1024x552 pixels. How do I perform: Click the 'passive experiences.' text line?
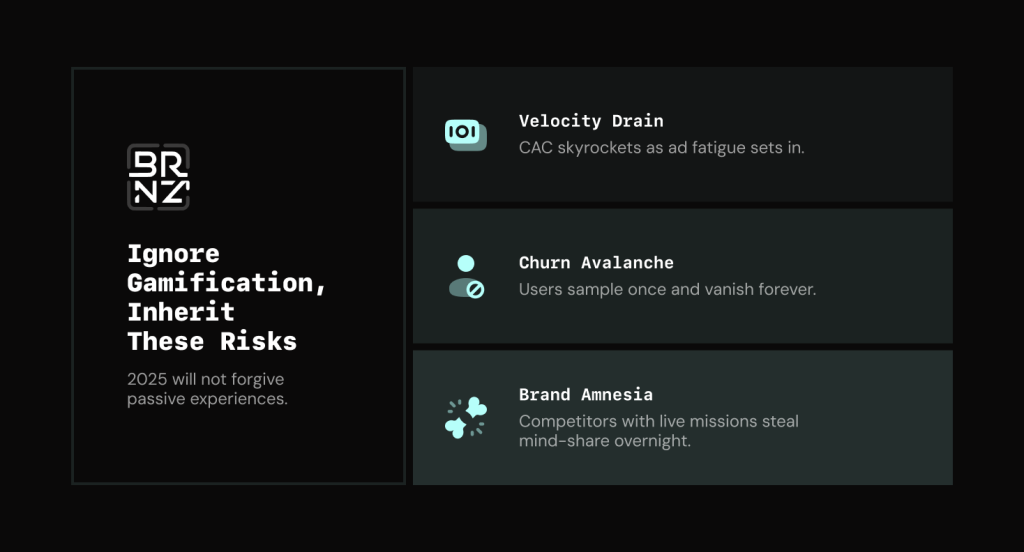[x=208, y=398]
